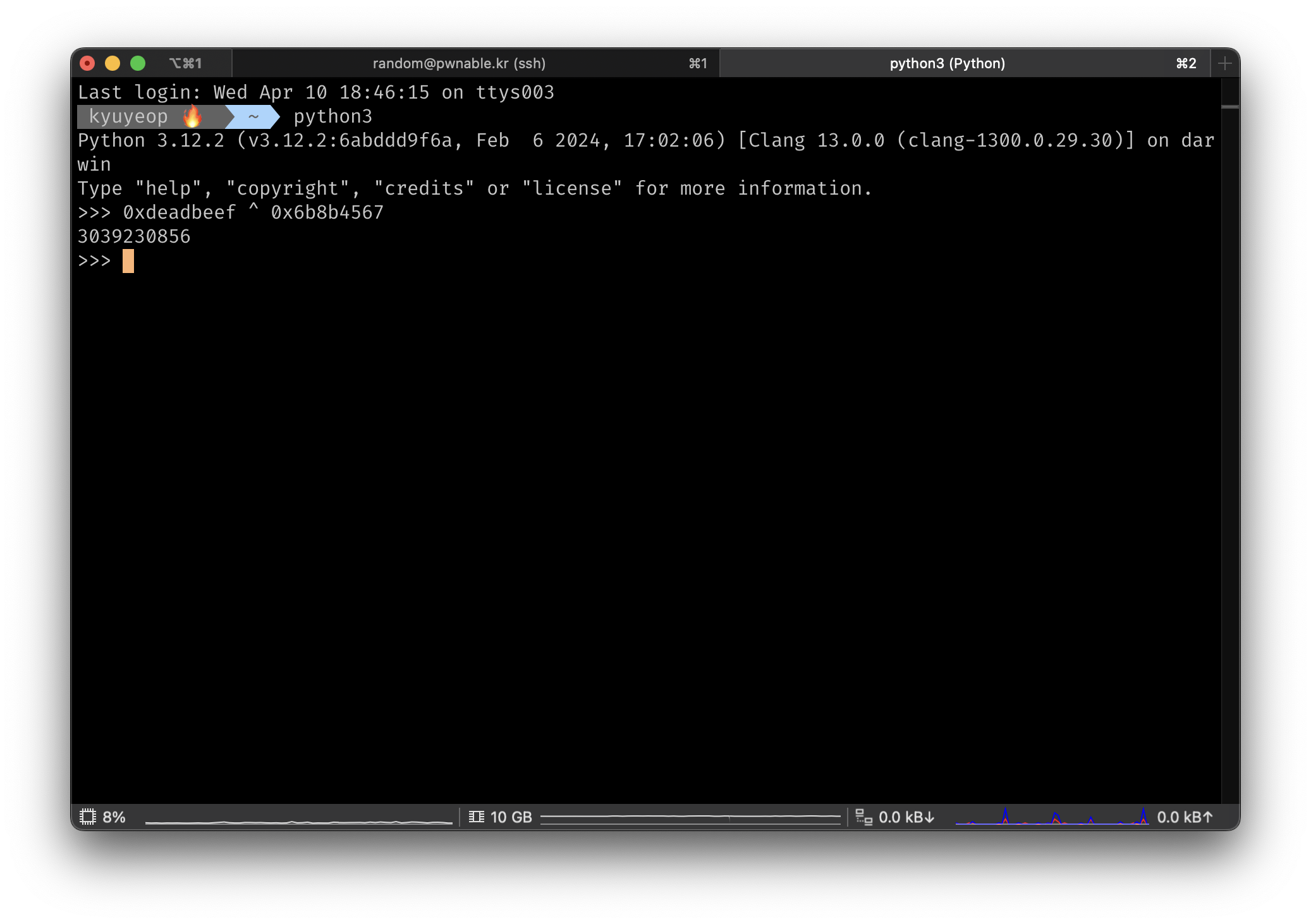Click the 8% CPU usage label
The image size is (1311, 924).
pyautogui.click(x=114, y=817)
